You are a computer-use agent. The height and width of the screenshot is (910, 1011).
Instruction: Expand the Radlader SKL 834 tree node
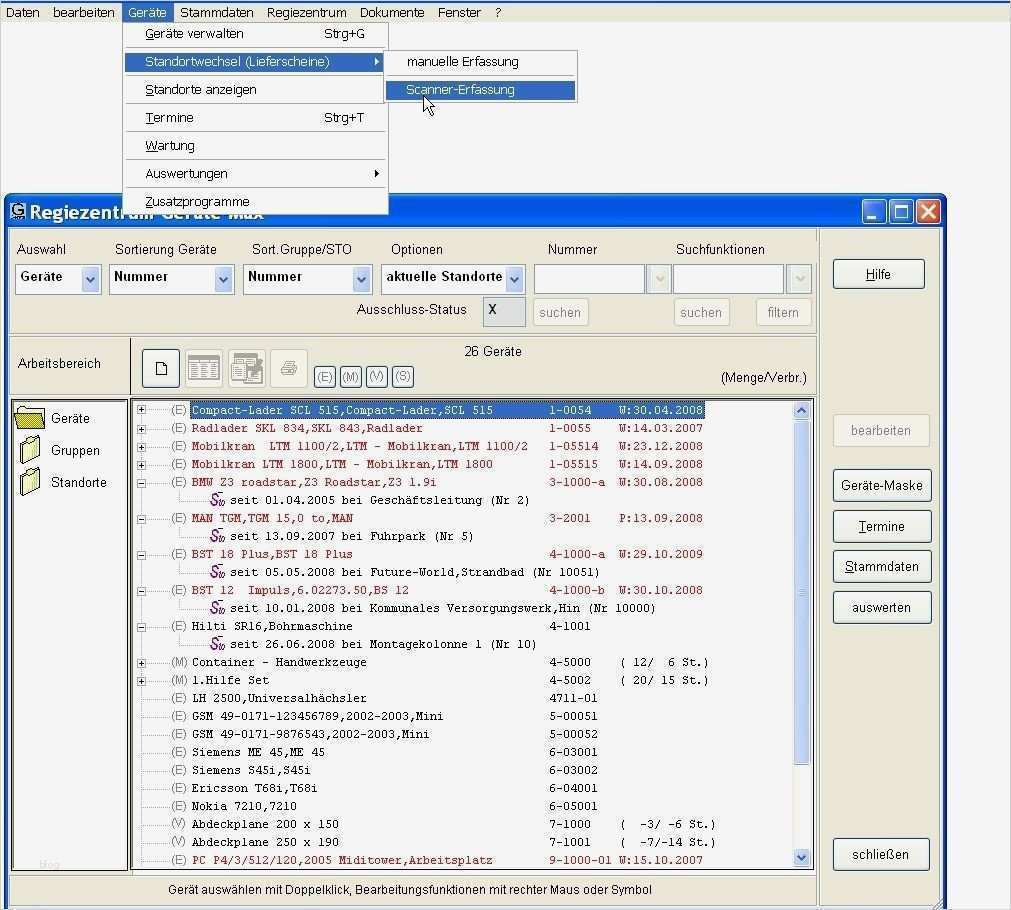point(141,429)
